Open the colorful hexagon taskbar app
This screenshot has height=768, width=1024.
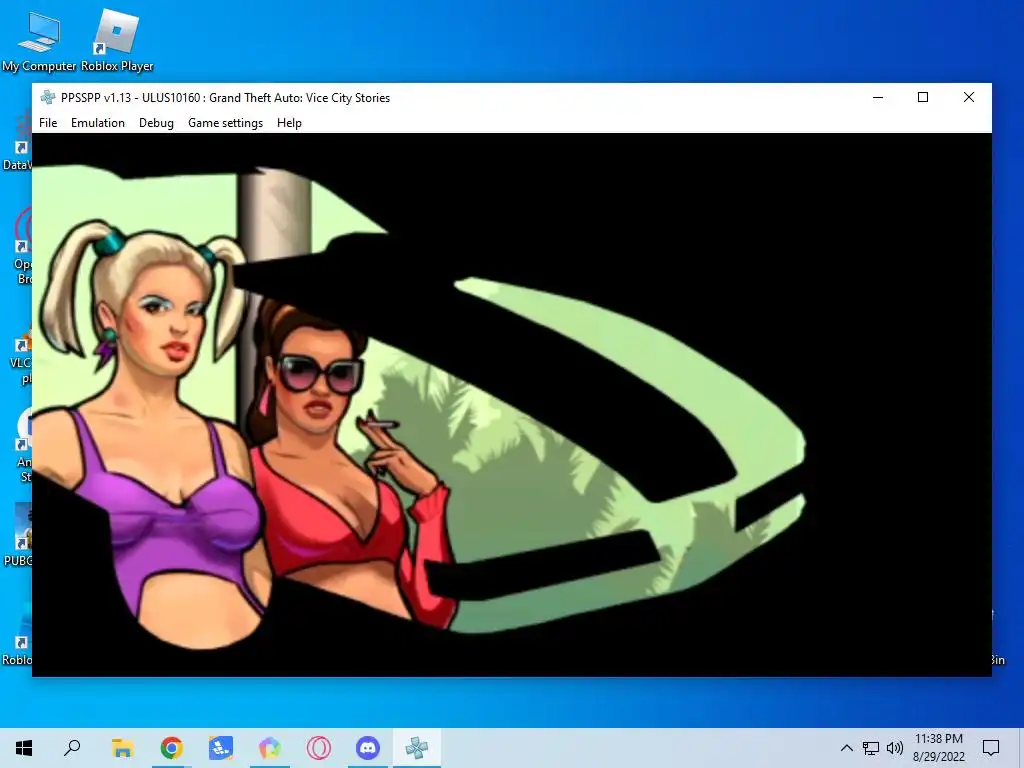(x=270, y=748)
